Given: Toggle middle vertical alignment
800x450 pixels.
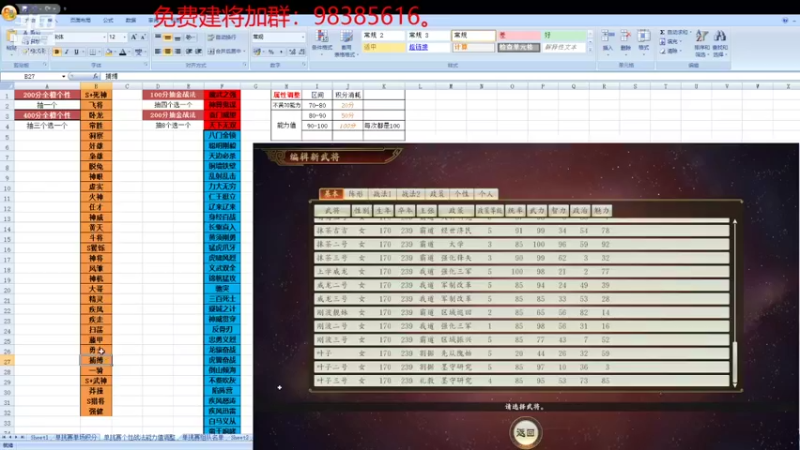Looking at the screenshot, I should [167, 37].
